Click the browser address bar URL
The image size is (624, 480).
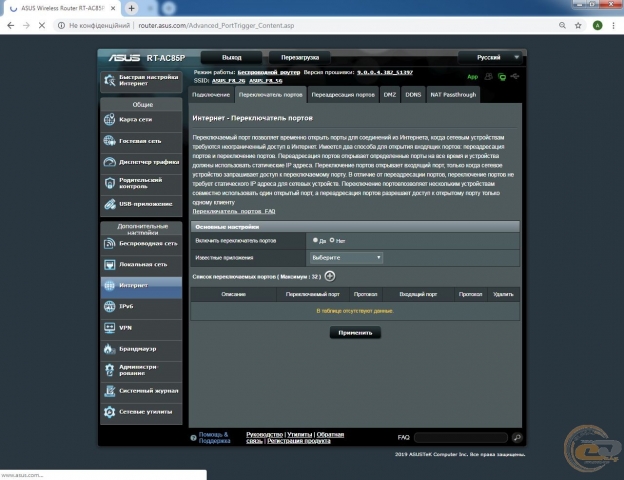[216, 25]
